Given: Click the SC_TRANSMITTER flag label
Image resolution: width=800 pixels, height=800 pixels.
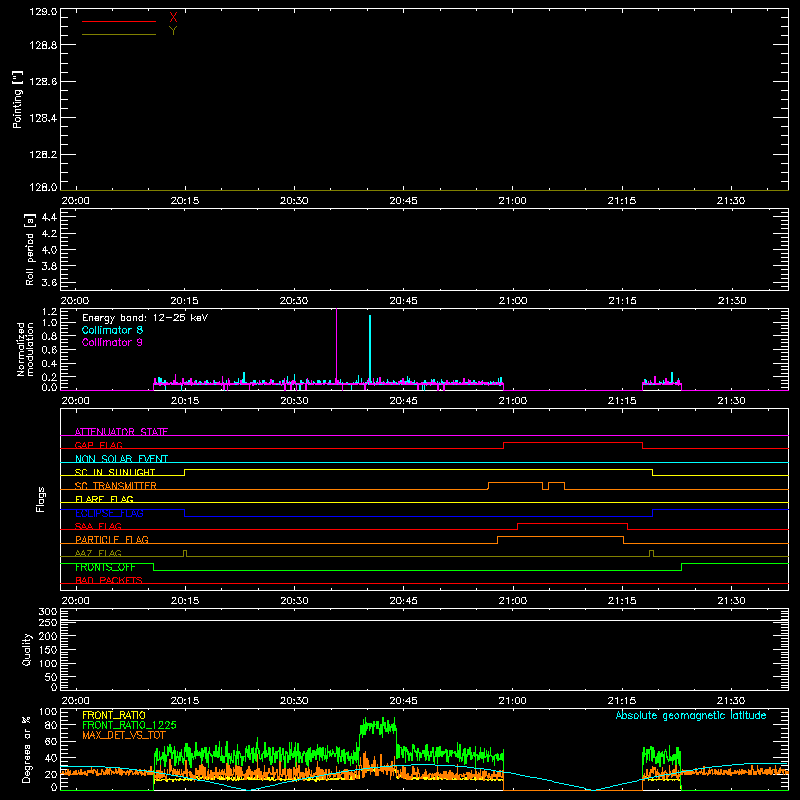Looking at the screenshot, I should click(116, 486).
